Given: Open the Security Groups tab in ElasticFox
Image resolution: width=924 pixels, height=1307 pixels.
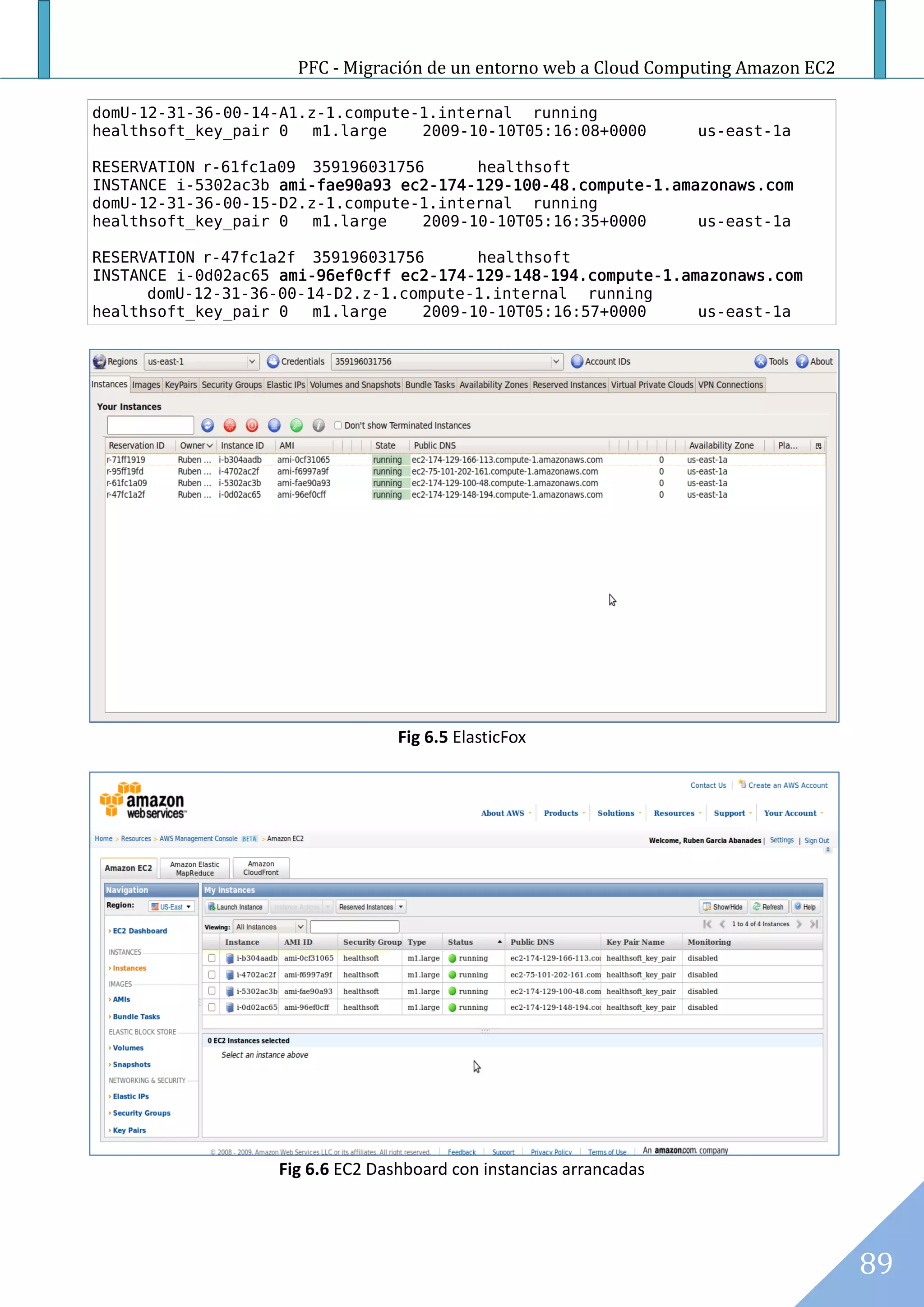Looking at the screenshot, I should [x=232, y=385].
